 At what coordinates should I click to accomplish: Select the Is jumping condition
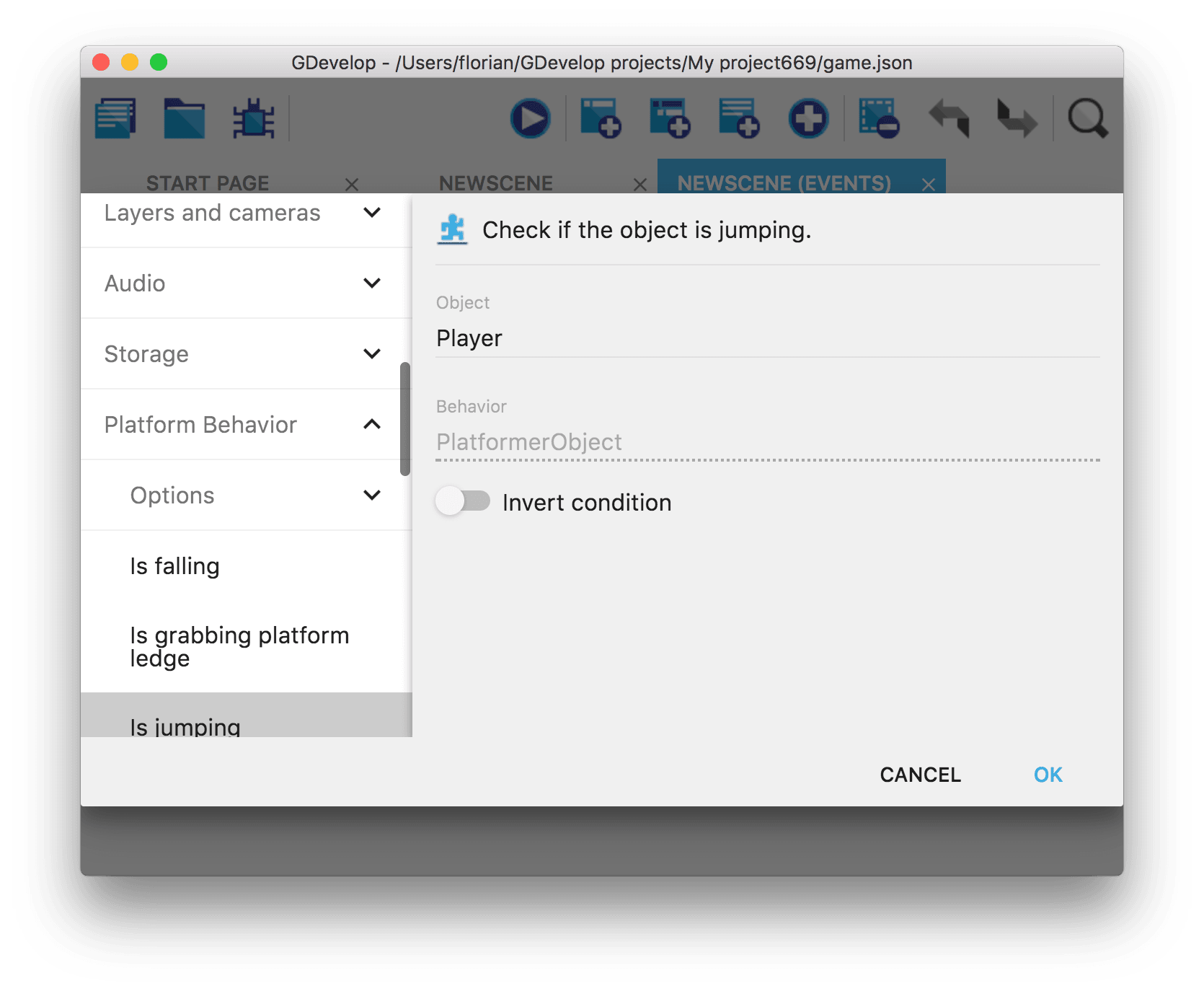pyautogui.click(x=246, y=715)
